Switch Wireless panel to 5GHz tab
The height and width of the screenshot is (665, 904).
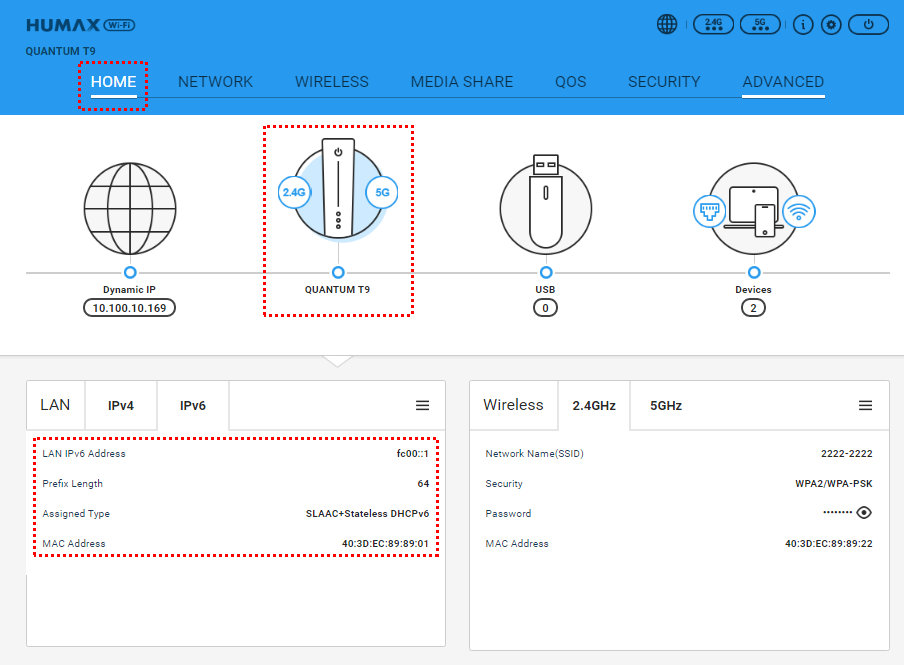tap(666, 405)
